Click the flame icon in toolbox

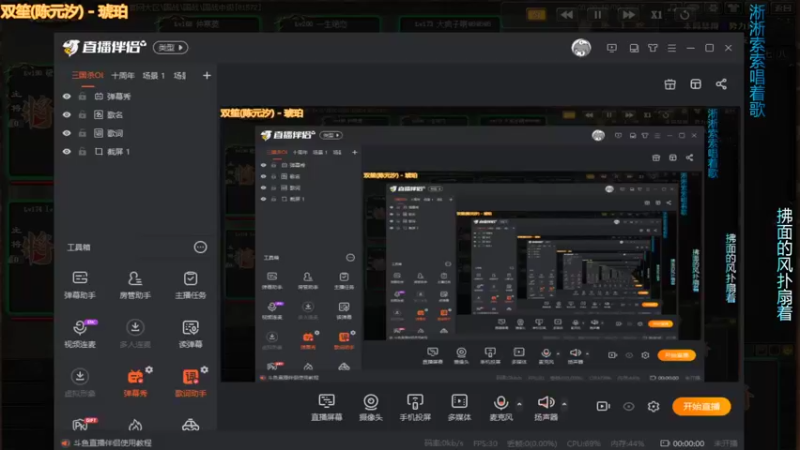[135, 424]
